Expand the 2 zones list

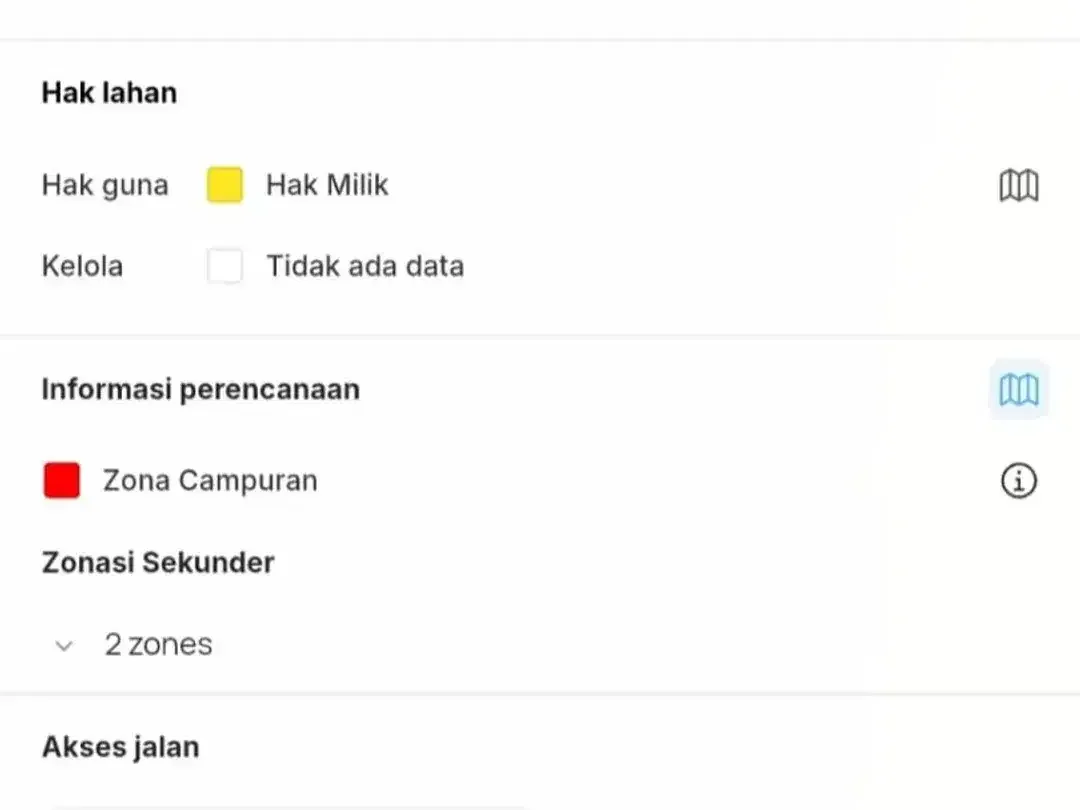(64, 645)
